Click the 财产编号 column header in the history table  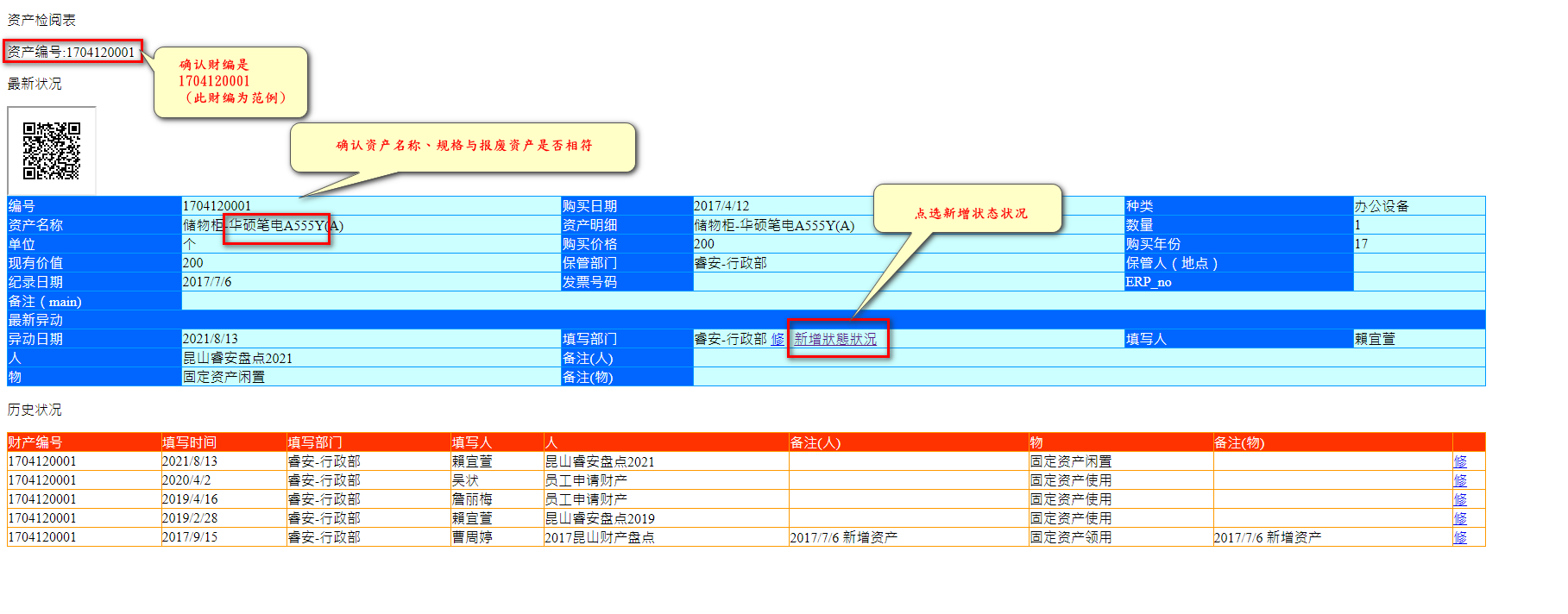click(x=35, y=442)
